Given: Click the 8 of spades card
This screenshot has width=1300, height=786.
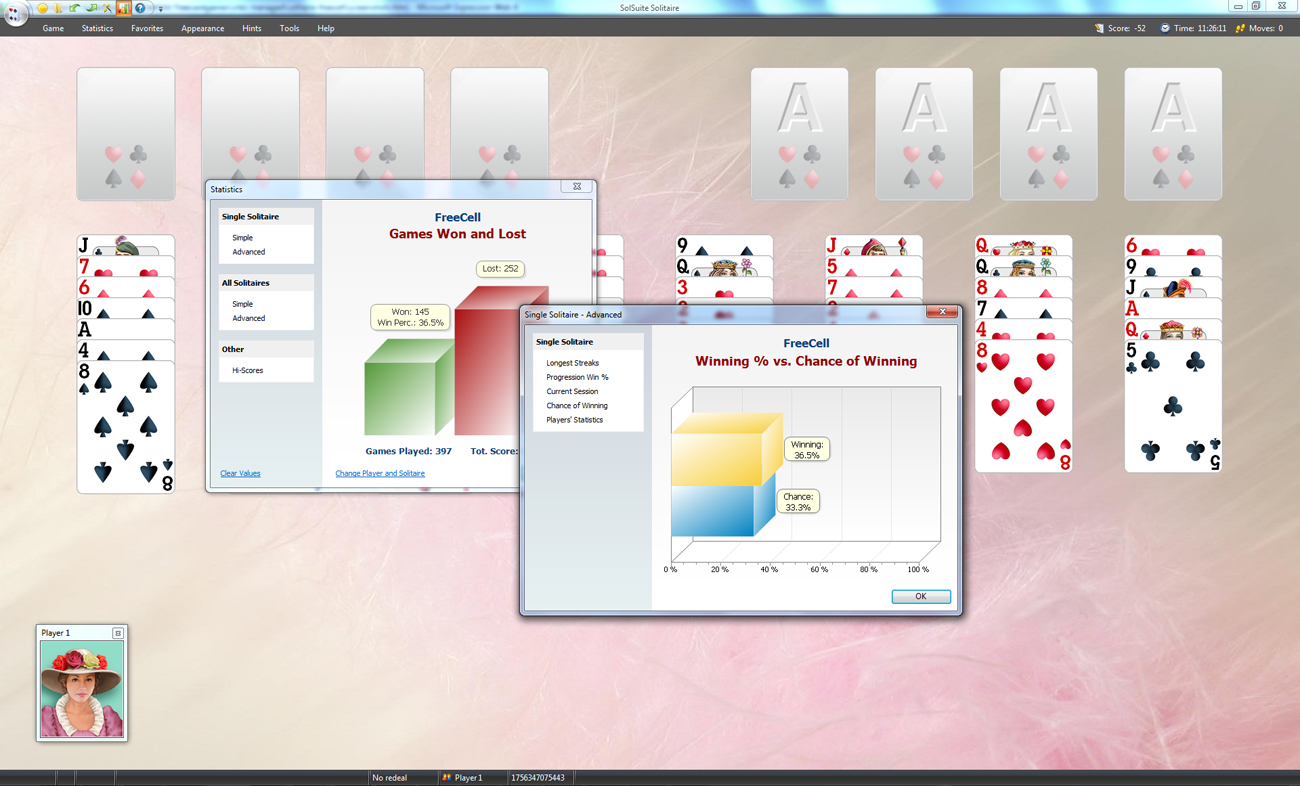Looking at the screenshot, I should [126, 427].
